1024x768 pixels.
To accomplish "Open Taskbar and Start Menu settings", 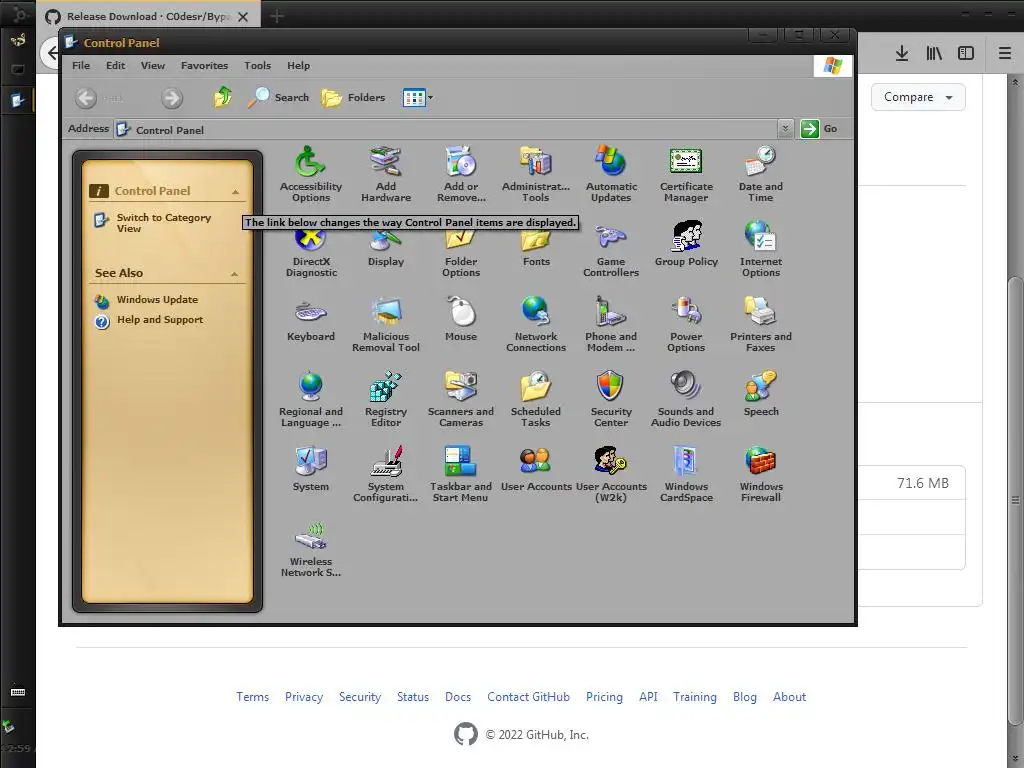I will tap(461, 475).
